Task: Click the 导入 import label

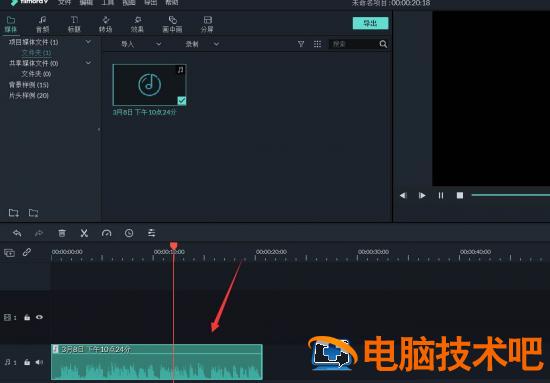Action: pyautogui.click(x=127, y=44)
